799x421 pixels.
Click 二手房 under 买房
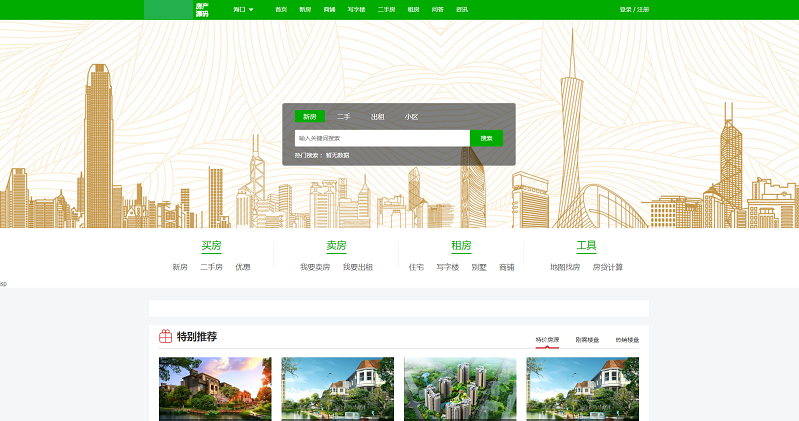tap(211, 267)
